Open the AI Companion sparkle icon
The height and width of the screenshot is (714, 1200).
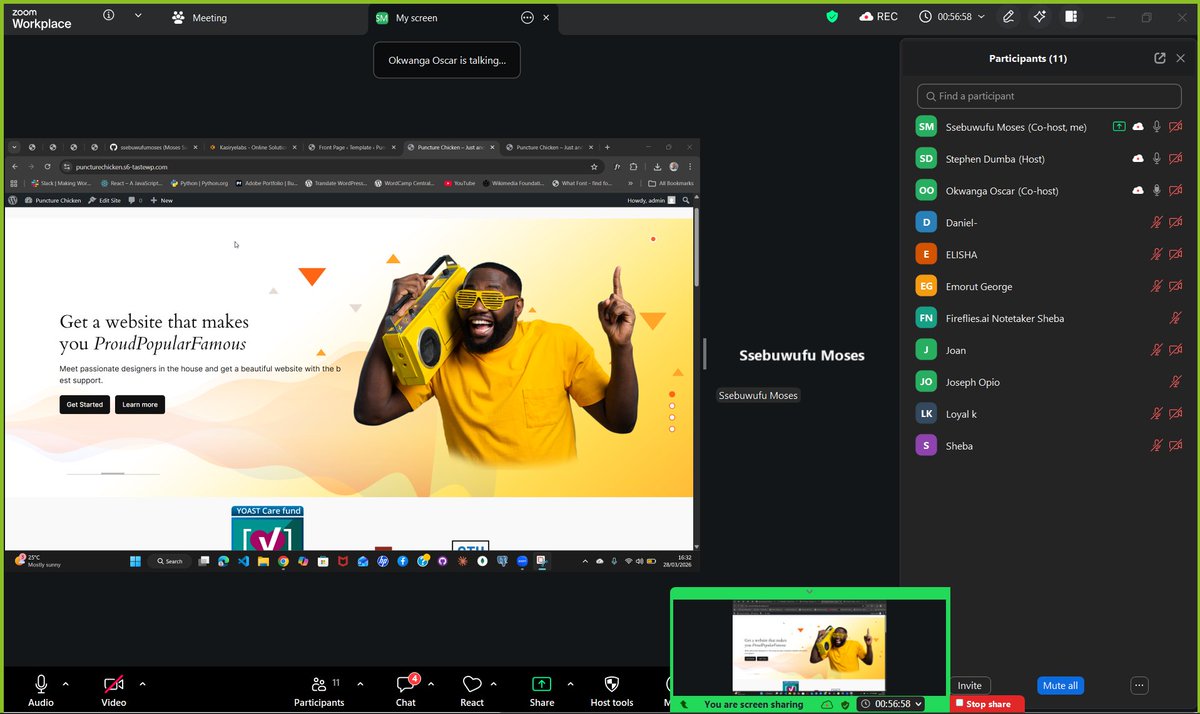[x=1039, y=17]
